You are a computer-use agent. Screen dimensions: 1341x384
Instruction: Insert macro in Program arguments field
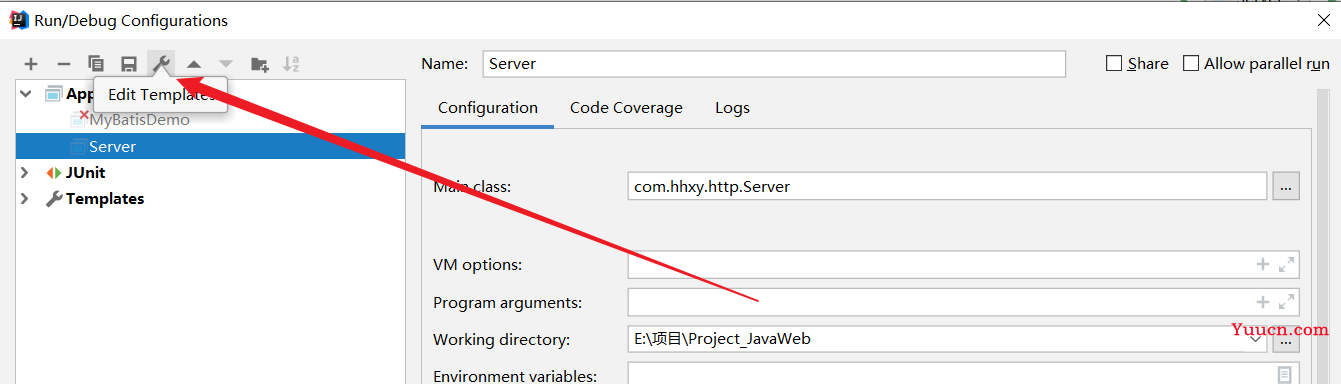[1263, 302]
